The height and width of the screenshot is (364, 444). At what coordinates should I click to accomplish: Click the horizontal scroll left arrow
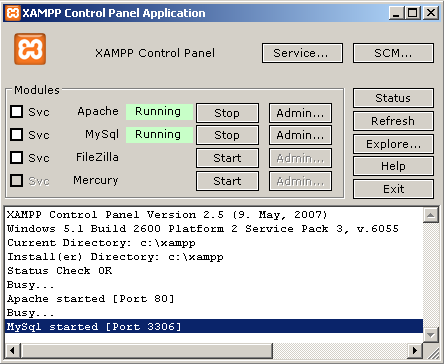pos(13,350)
